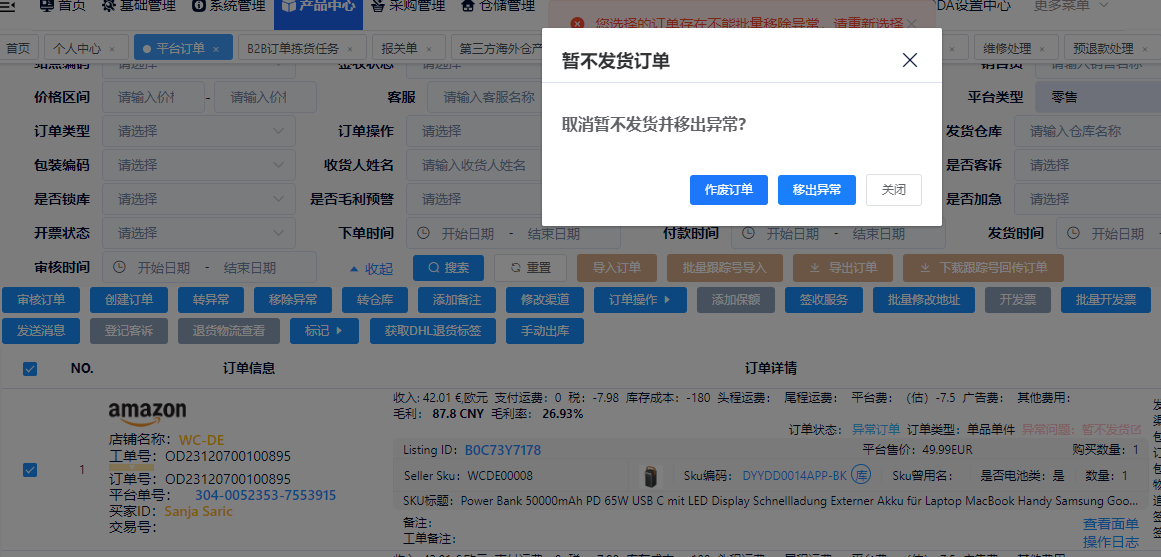Expand 订单操作 button menu
This screenshot has height=557, width=1161.
[x=640, y=300]
